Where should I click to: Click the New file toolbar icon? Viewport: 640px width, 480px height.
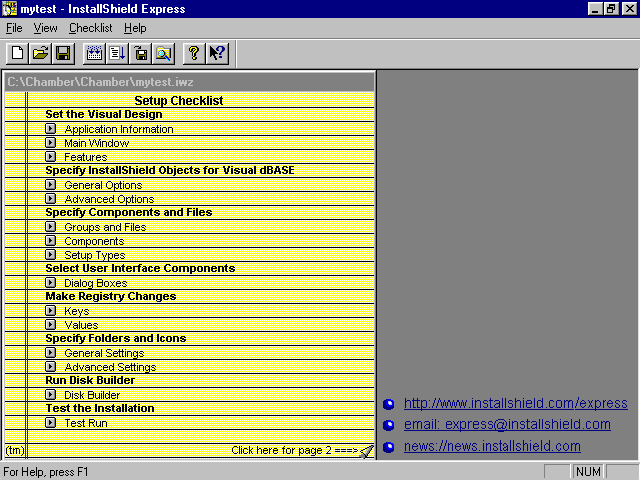tap(17, 53)
